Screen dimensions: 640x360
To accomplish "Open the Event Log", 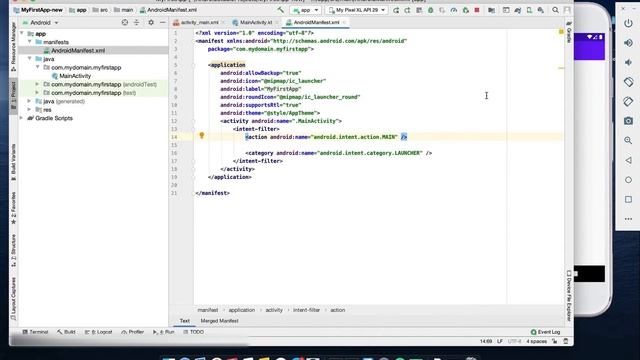I will coord(545,332).
